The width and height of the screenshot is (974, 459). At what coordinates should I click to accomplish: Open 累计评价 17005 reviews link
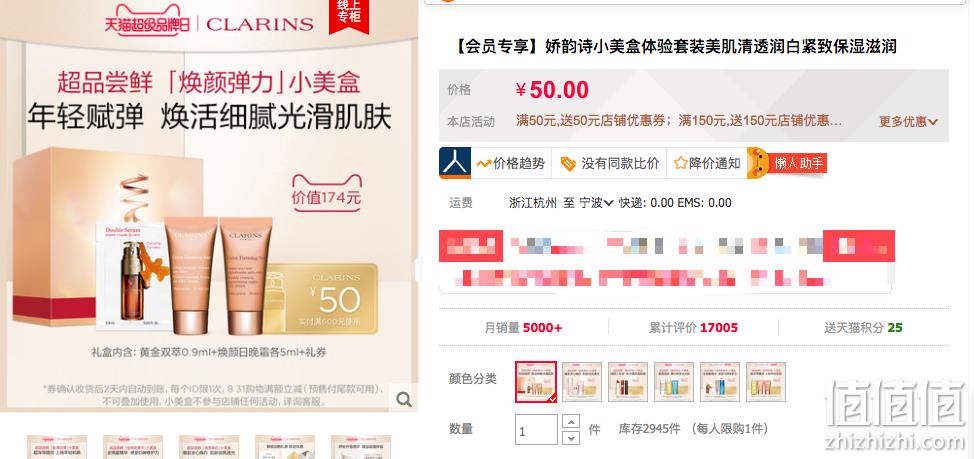693,327
